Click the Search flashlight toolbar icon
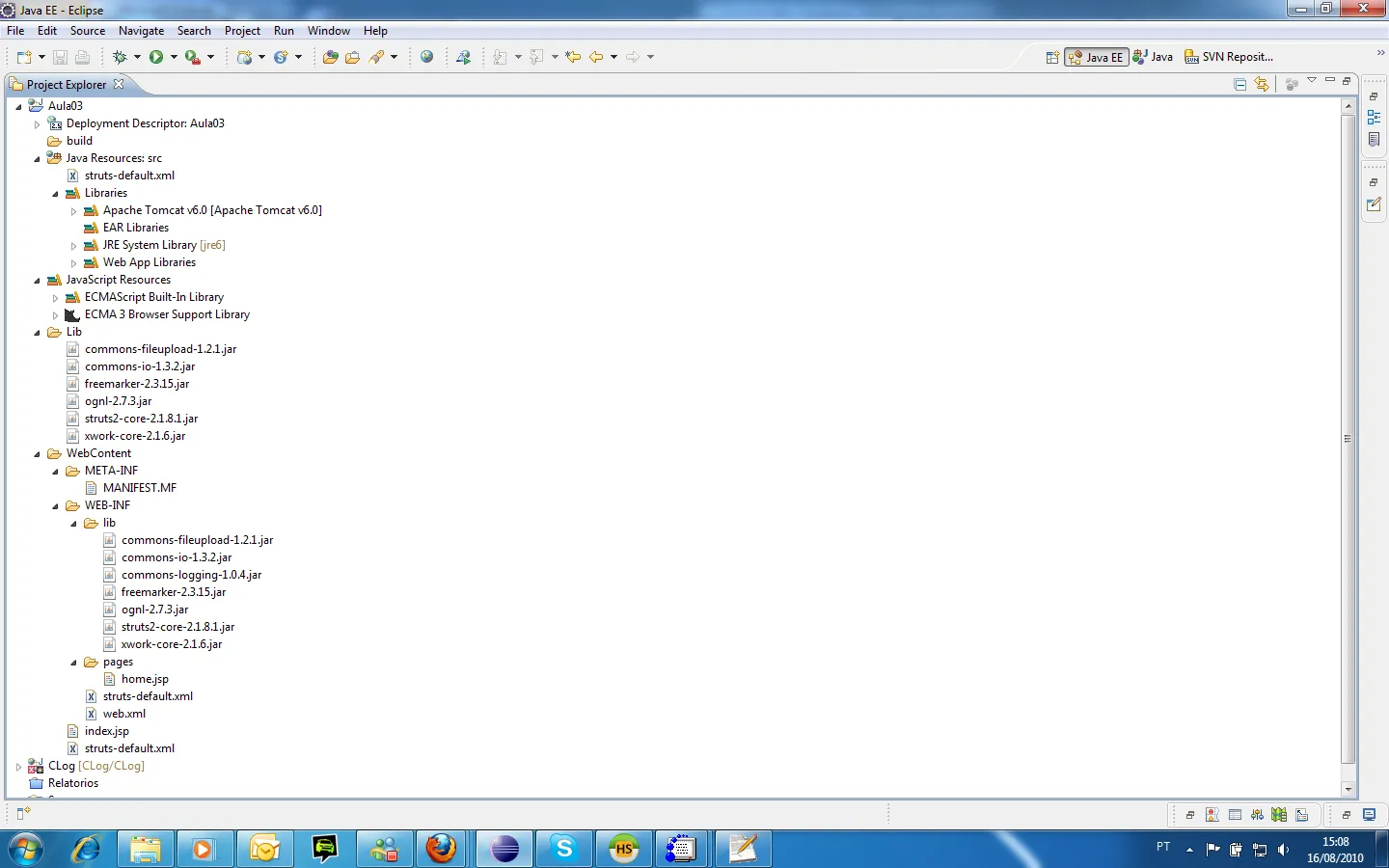The height and width of the screenshot is (868, 1389). pyautogui.click(x=377, y=57)
